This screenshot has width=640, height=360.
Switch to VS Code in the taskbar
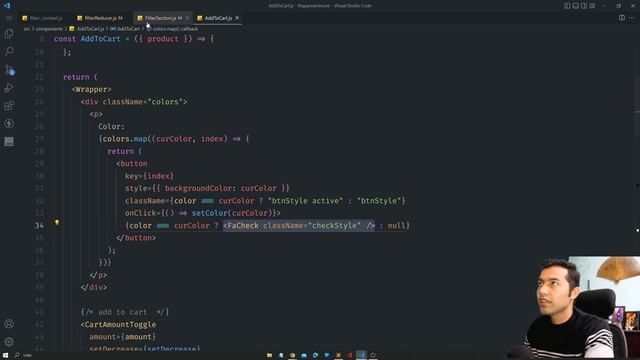361,355
